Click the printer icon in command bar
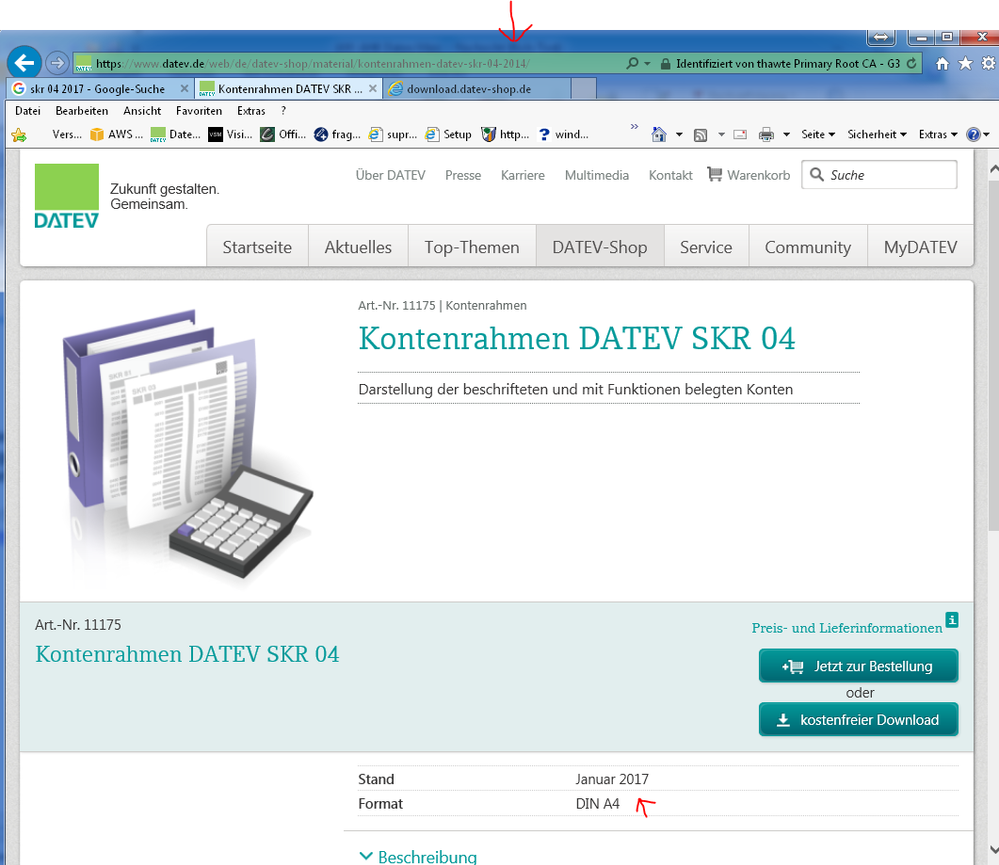The image size is (999, 865). [x=766, y=134]
